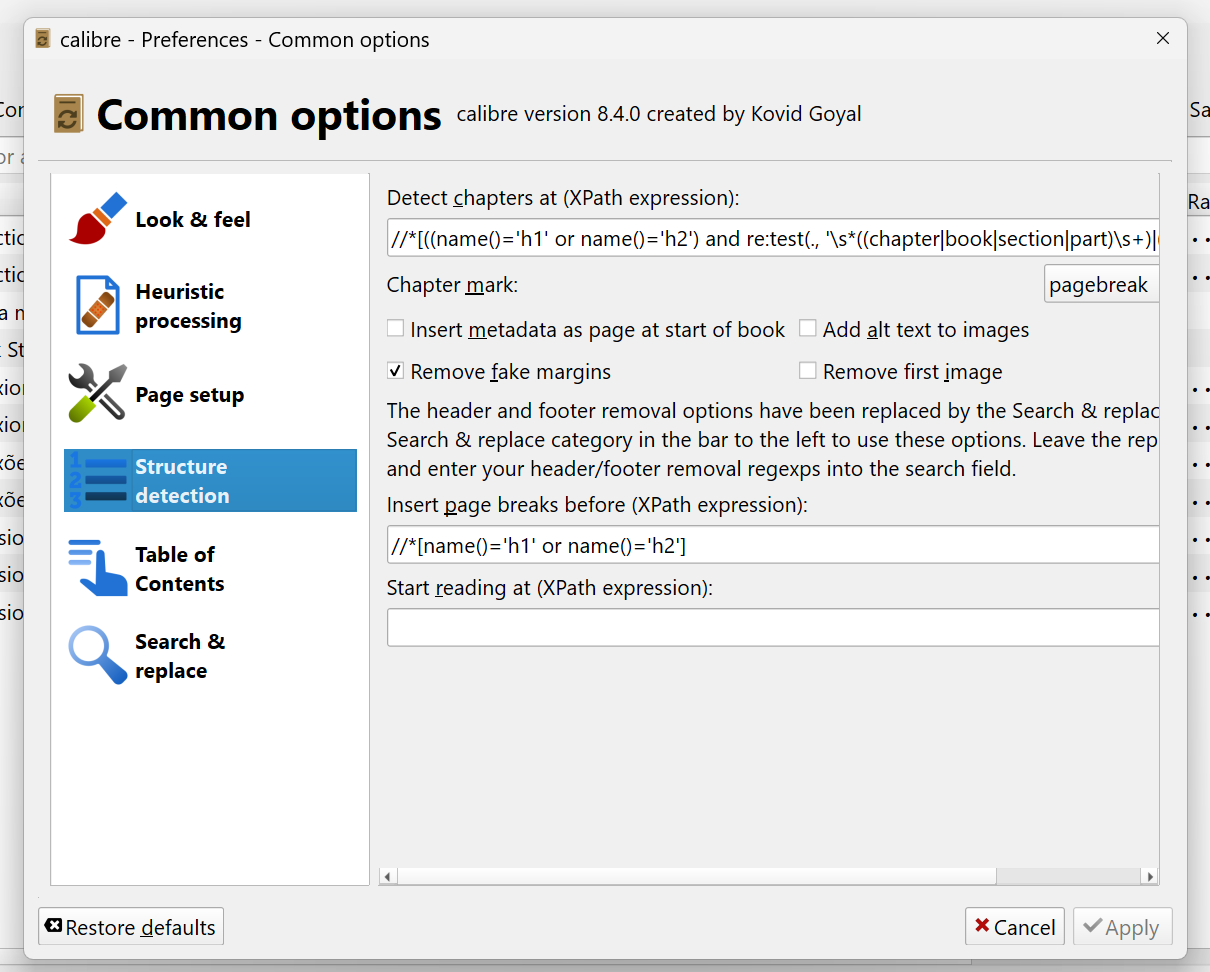The image size is (1210, 972).
Task: Select the Page setup tools icon
Action: (x=98, y=394)
